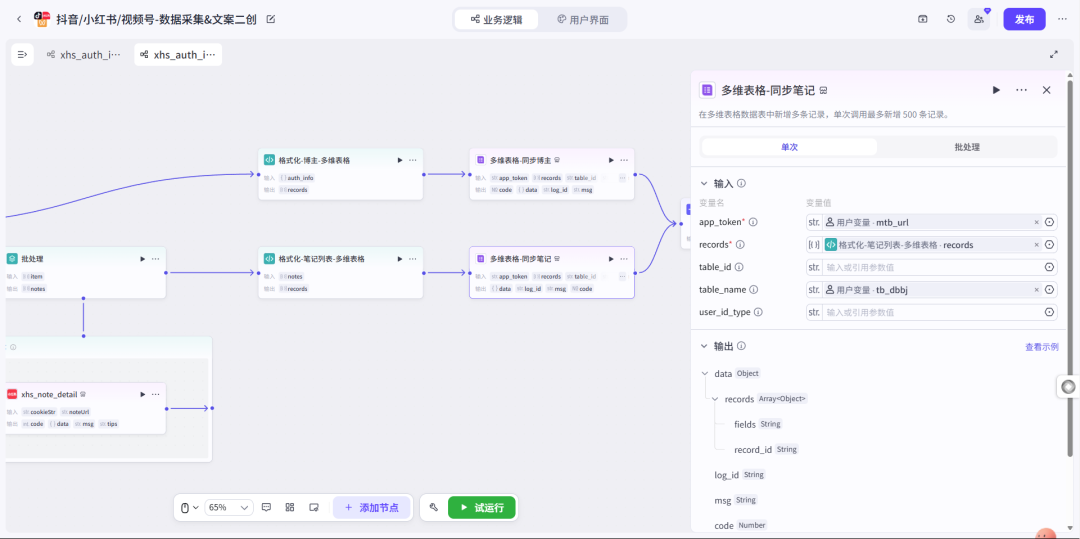Toggle the minimap icon in the bottom toolbar
Viewport: 1080px width, 539px height.
(313, 507)
